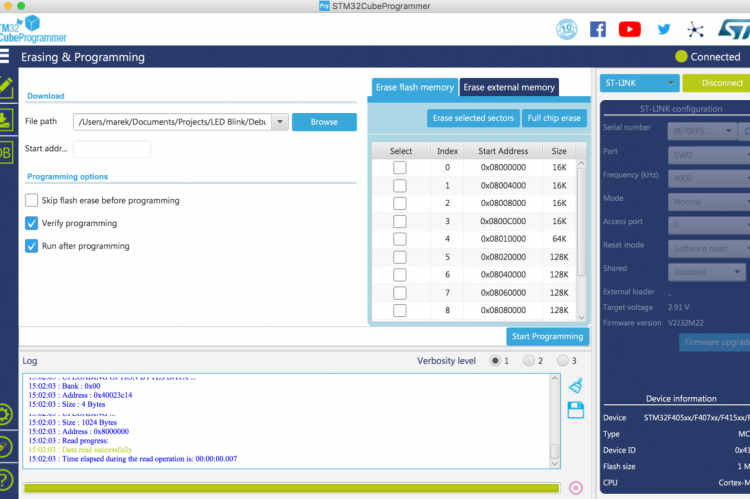
Task: Select sector 8 checkbox at 0x08080000
Action: (400, 310)
